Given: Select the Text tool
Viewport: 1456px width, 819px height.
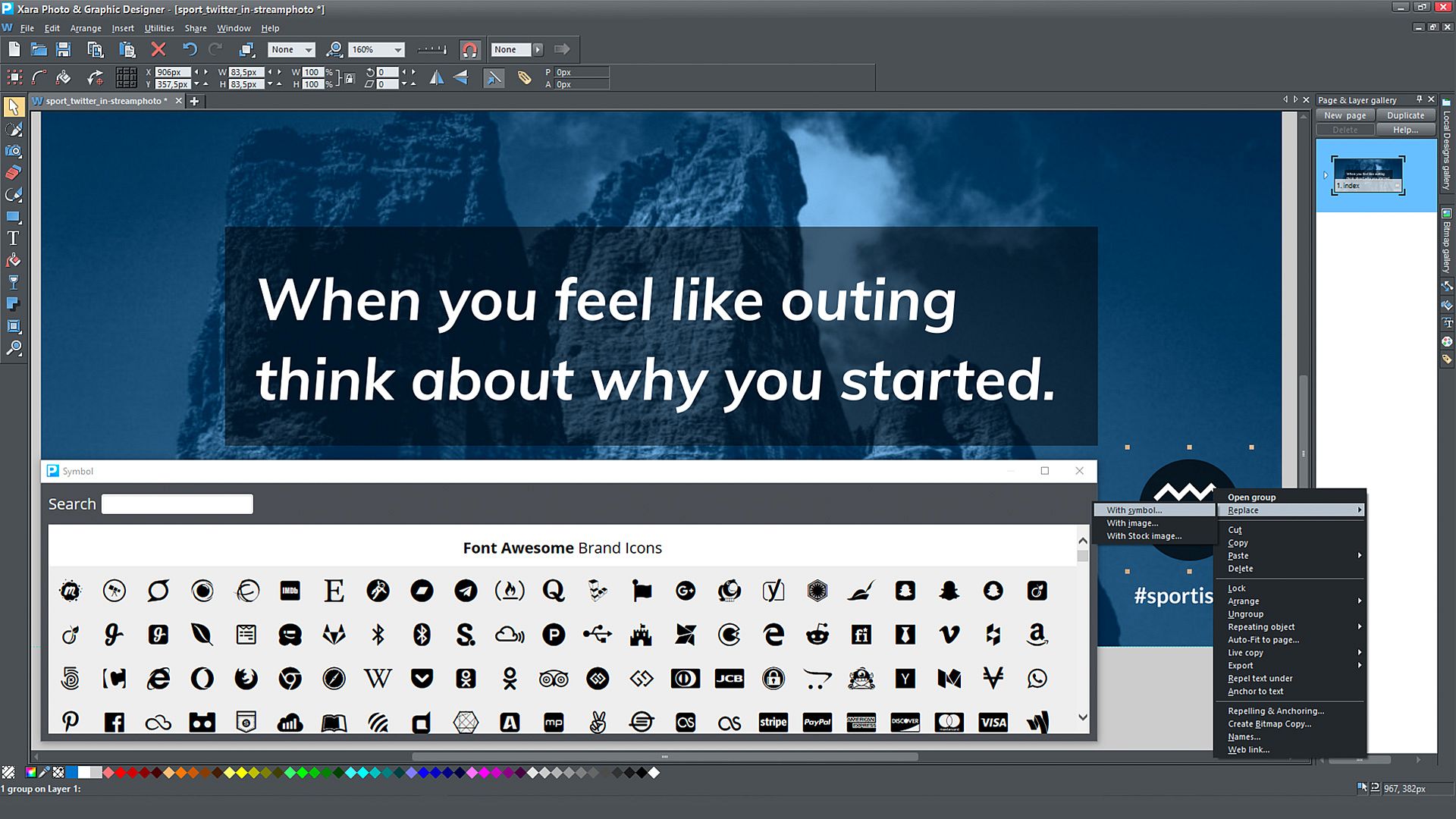Looking at the screenshot, I should [x=13, y=238].
